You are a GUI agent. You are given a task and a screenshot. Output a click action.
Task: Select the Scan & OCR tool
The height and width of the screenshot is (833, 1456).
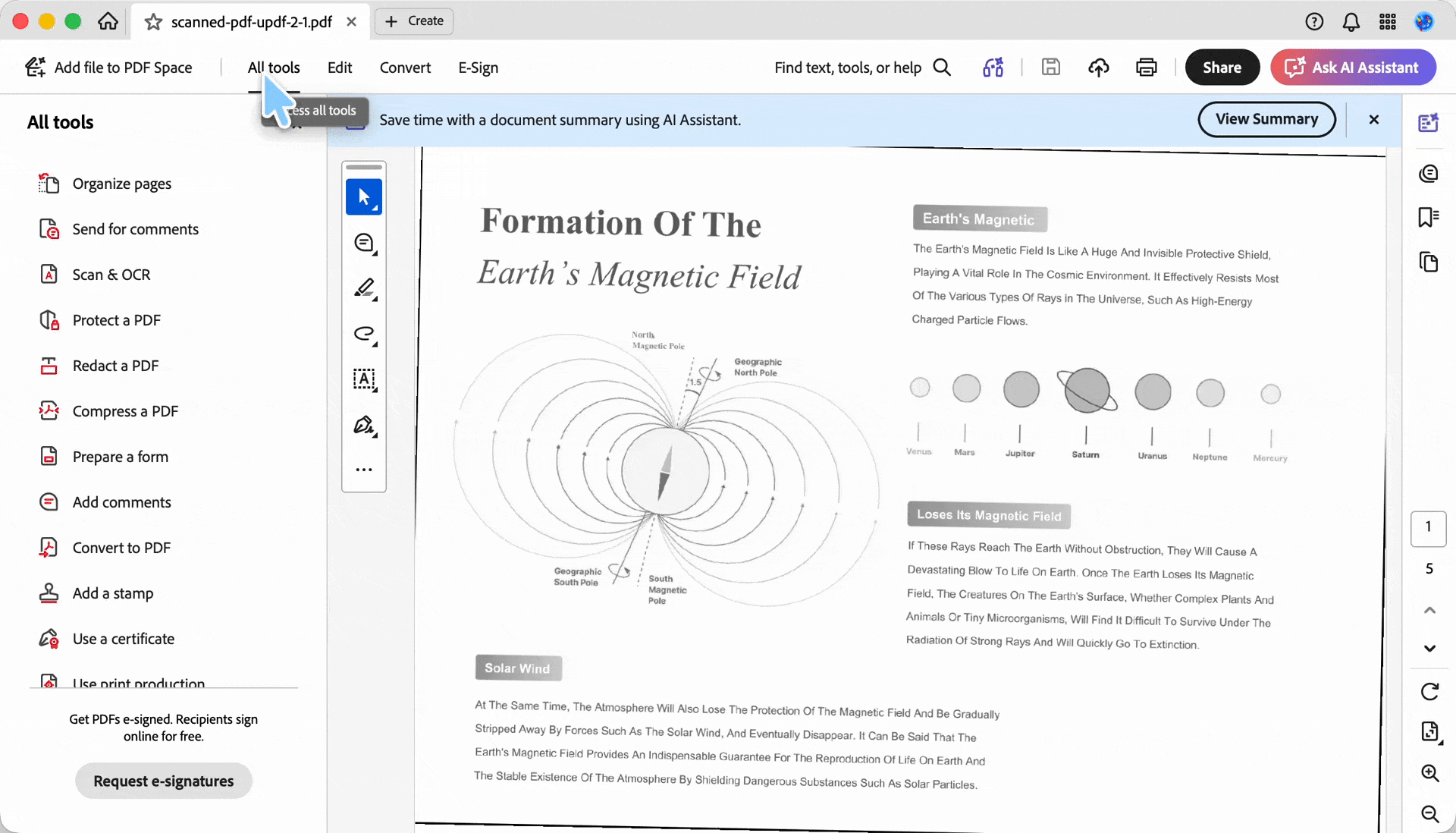point(95,275)
